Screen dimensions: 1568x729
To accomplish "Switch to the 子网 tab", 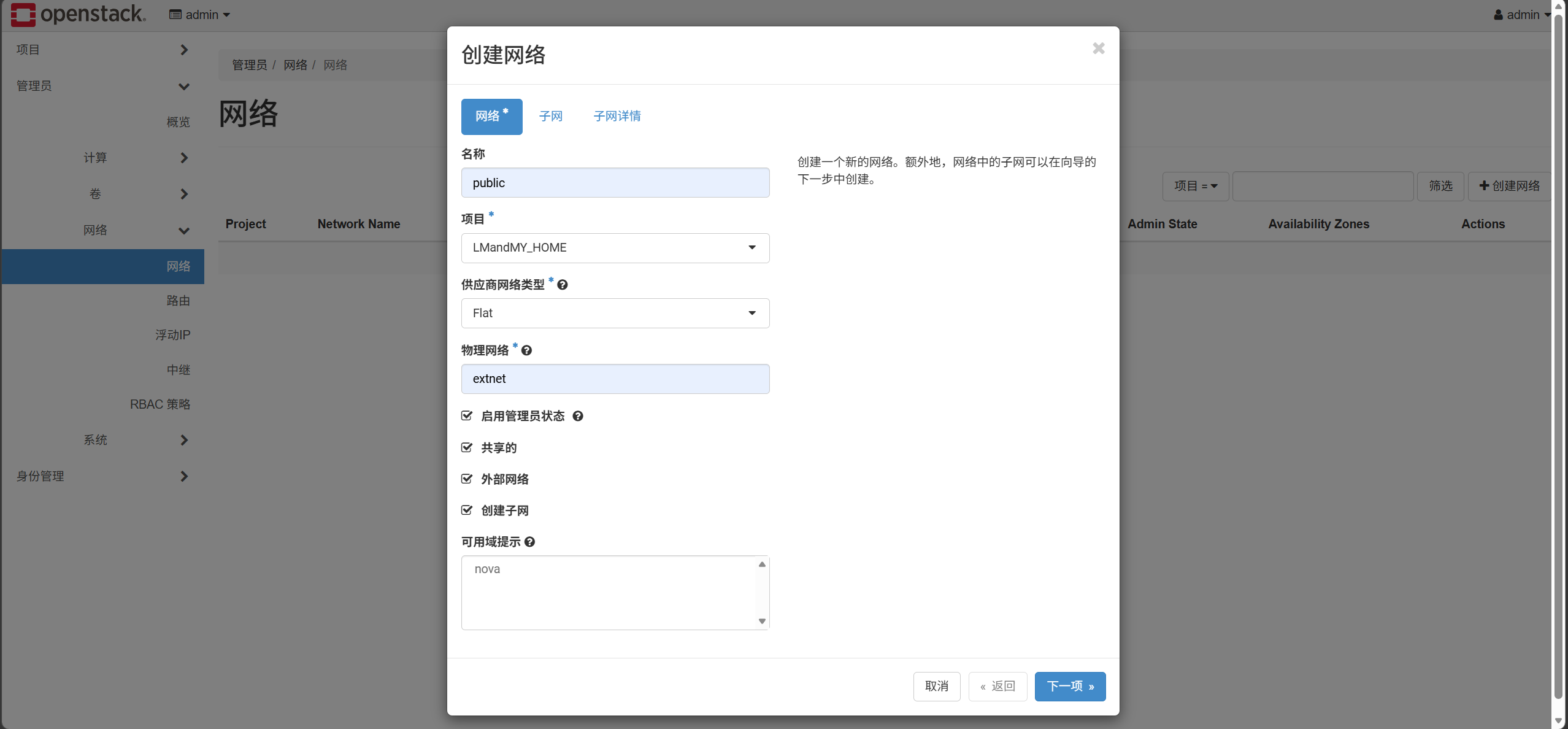I will [551, 116].
